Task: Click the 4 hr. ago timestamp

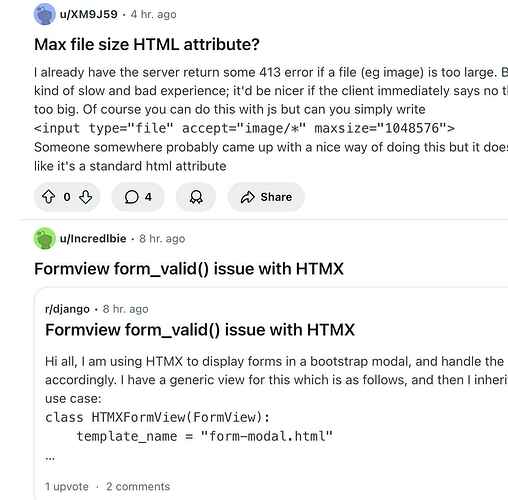Action: coord(153,14)
